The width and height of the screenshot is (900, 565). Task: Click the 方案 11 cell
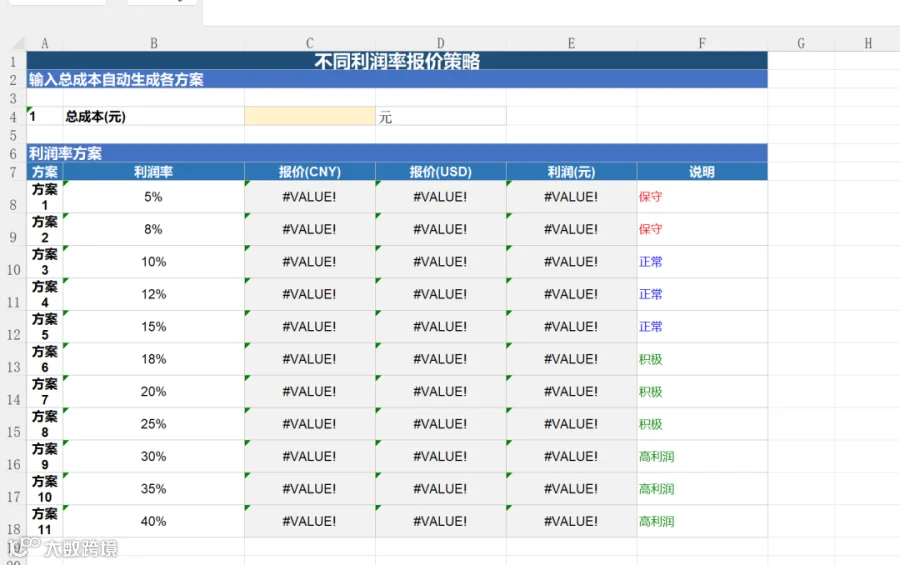pos(44,521)
